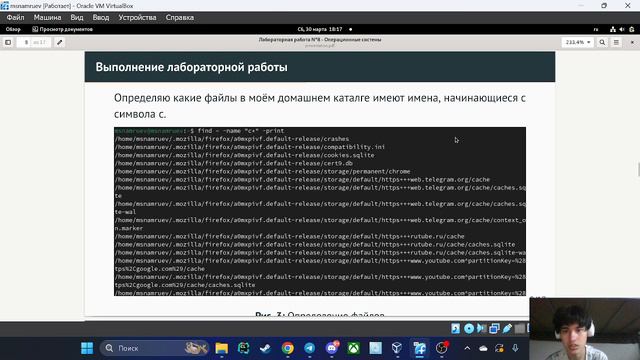Click the microphone tray icon
This screenshot has height=360, width=640.
[x=515, y=348]
